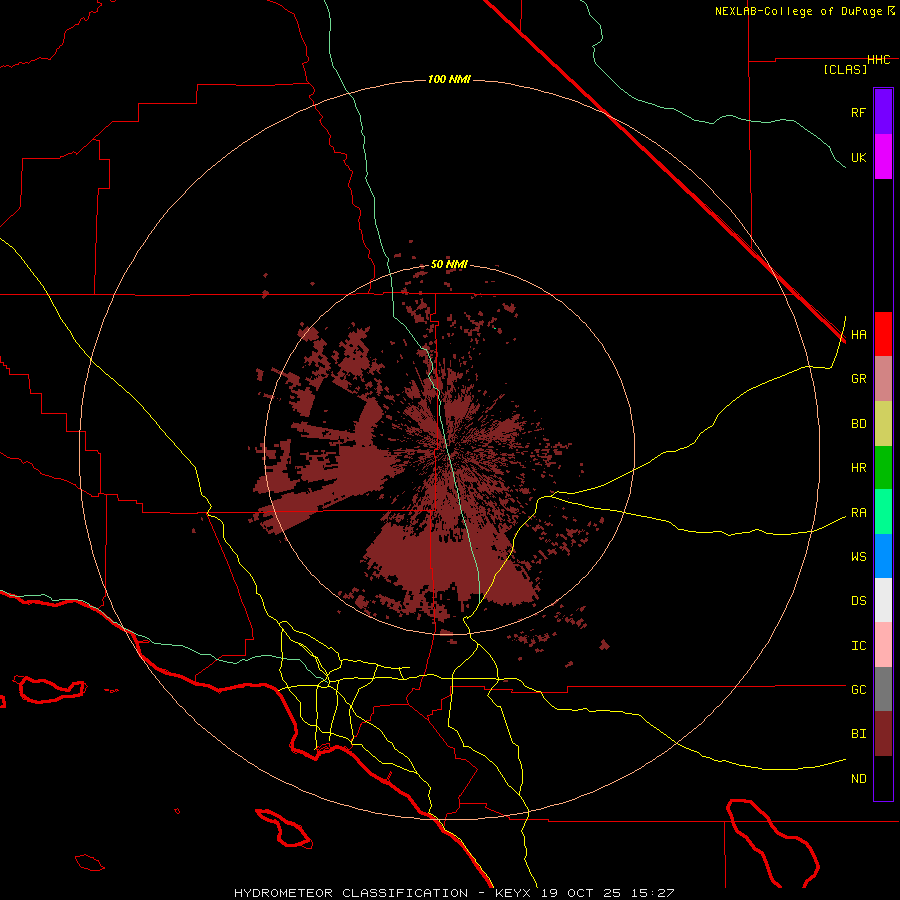This screenshot has height=900, width=900.
Task: Click the GR pink-brown legend swatch
Action: coord(883,379)
